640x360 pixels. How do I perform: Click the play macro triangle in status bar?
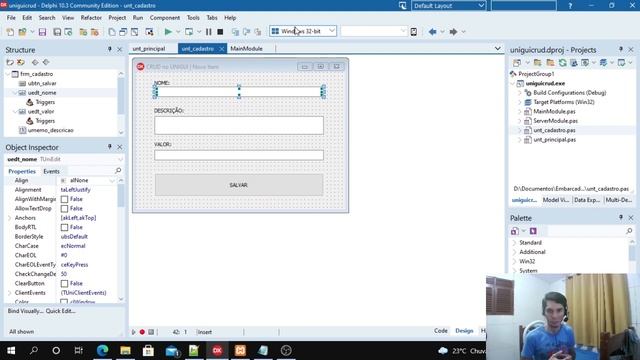[133, 332]
